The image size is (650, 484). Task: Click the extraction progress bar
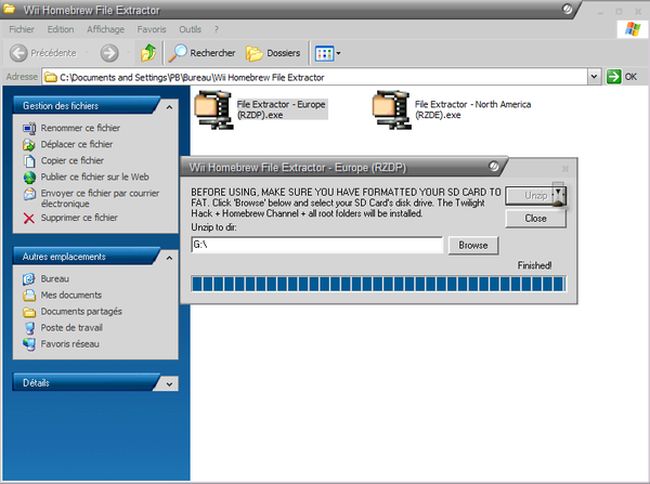coord(378,284)
